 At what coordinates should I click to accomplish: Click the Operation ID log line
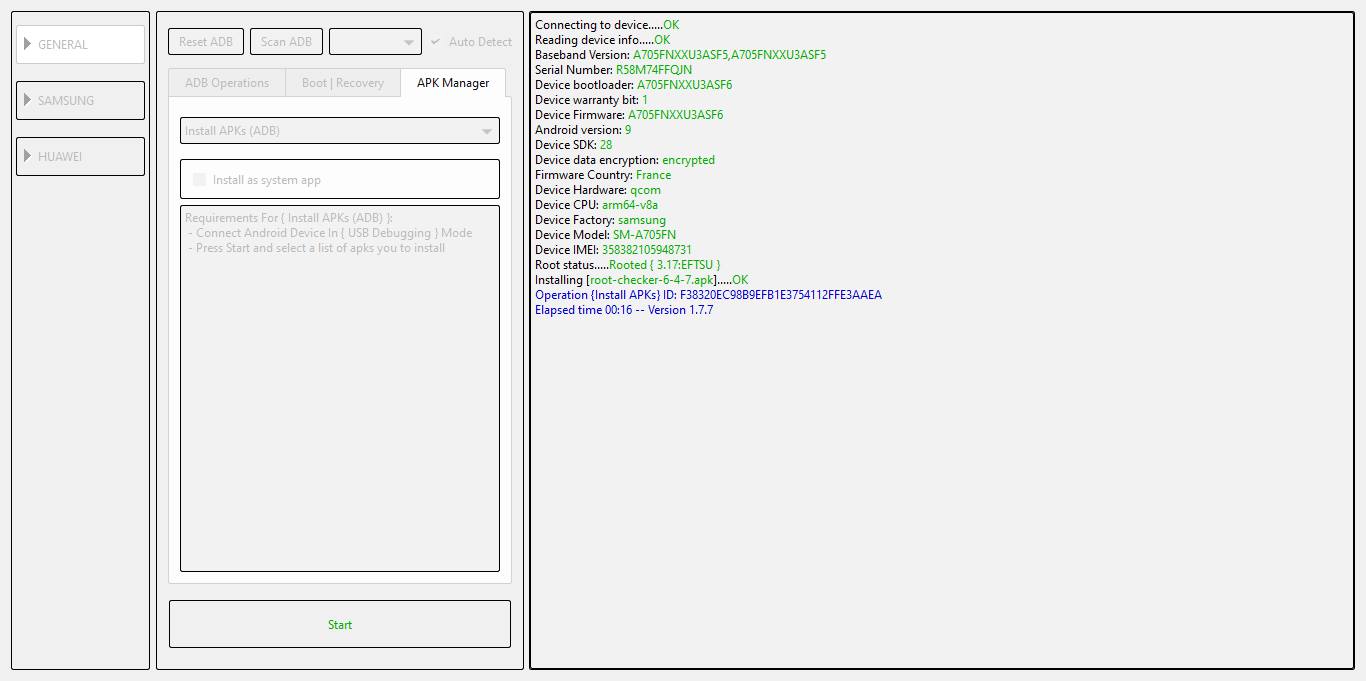click(x=708, y=295)
